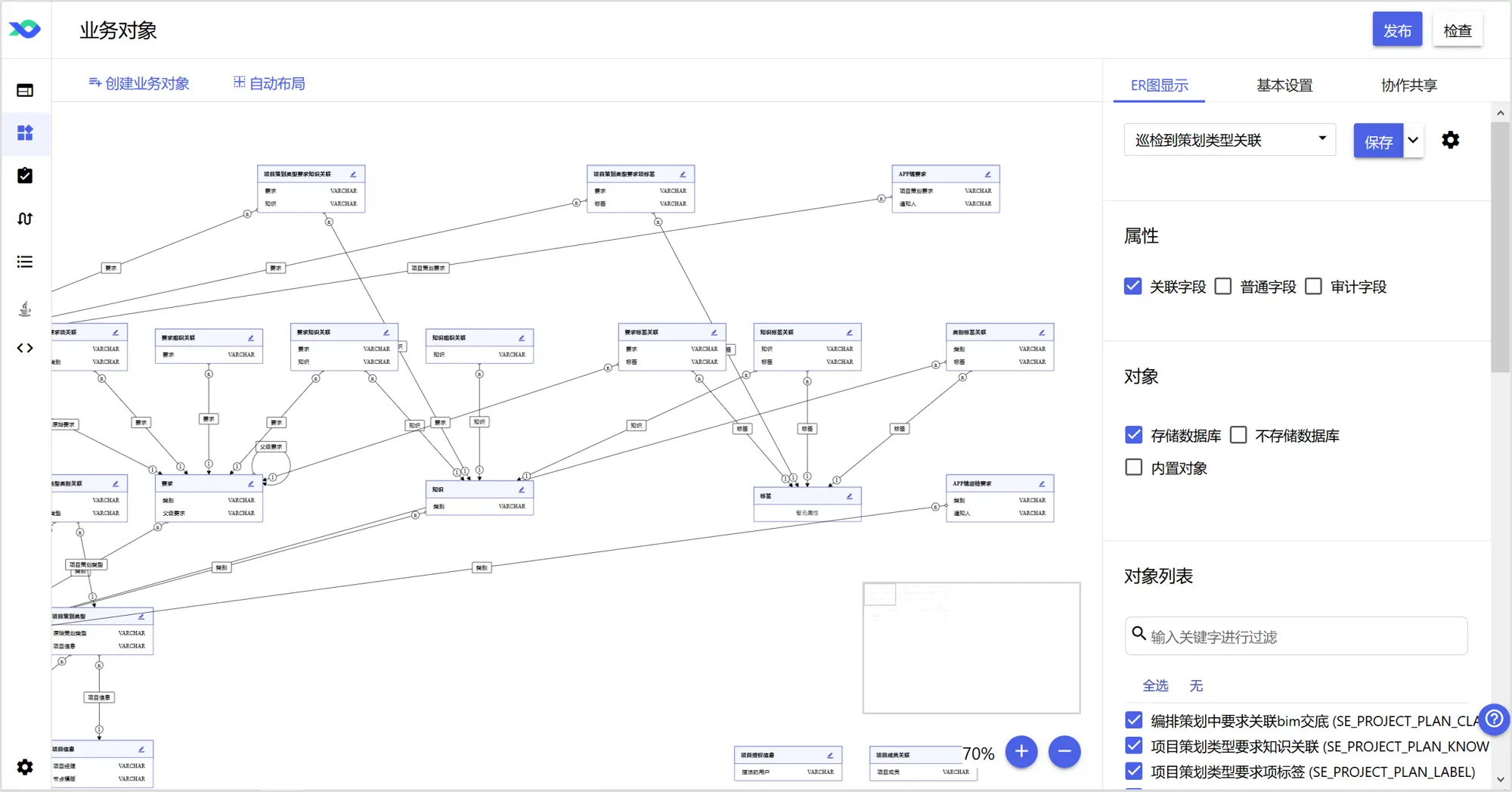The image size is (1512, 792).
Task: Click the scroll-down arrow of right panel
Action: pyautogui.click(x=1501, y=779)
